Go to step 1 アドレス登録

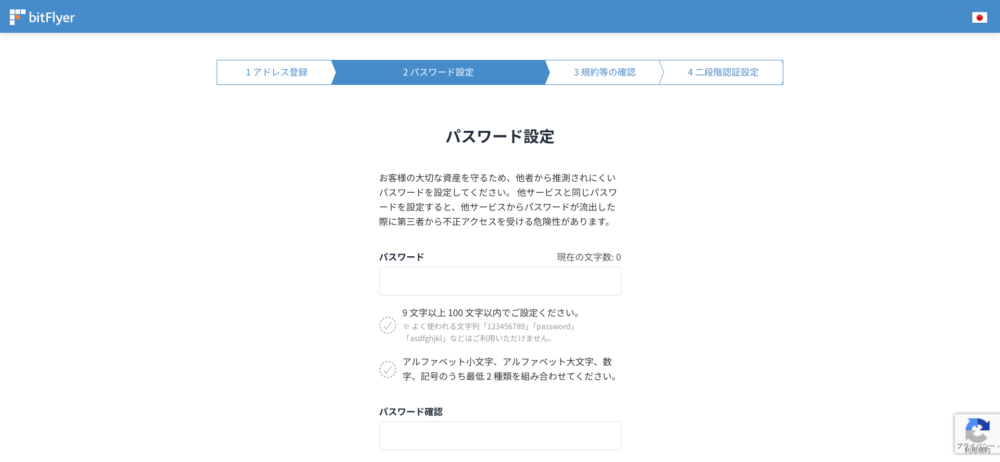pos(276,73)
